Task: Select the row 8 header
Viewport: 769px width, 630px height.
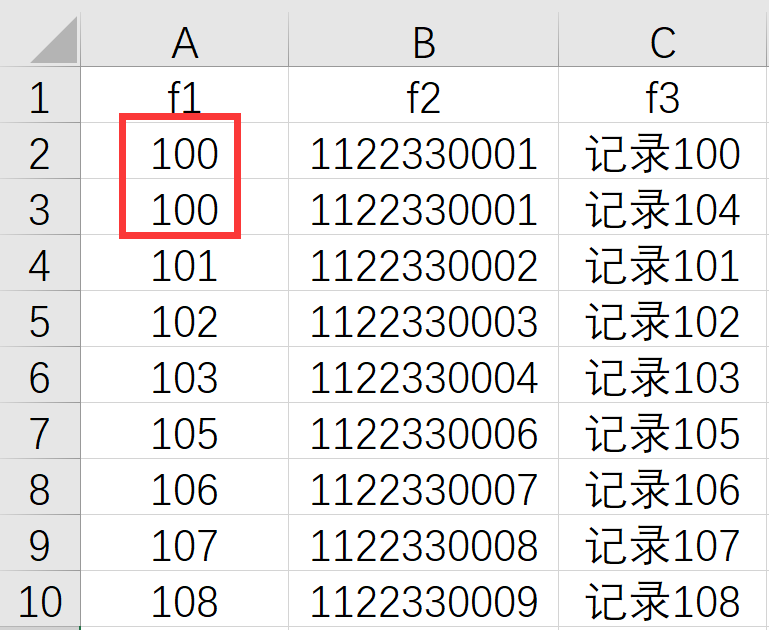Action: click(x=40, y=490)
